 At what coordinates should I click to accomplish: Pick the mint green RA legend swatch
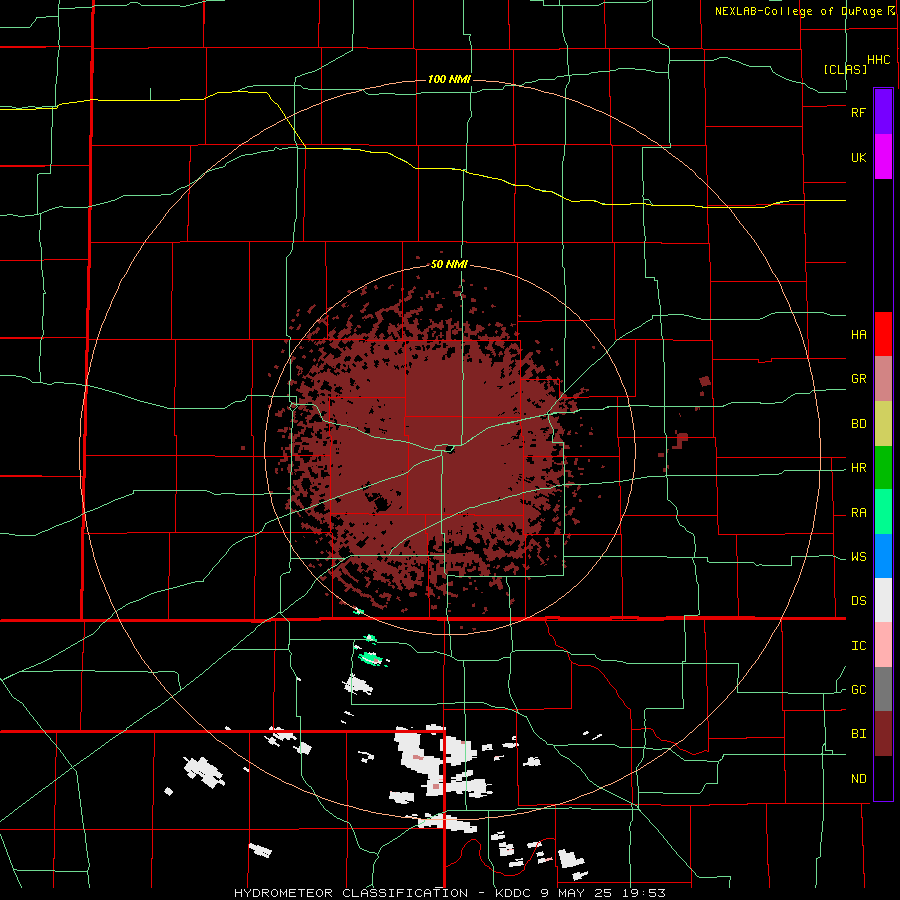point(883,512)
